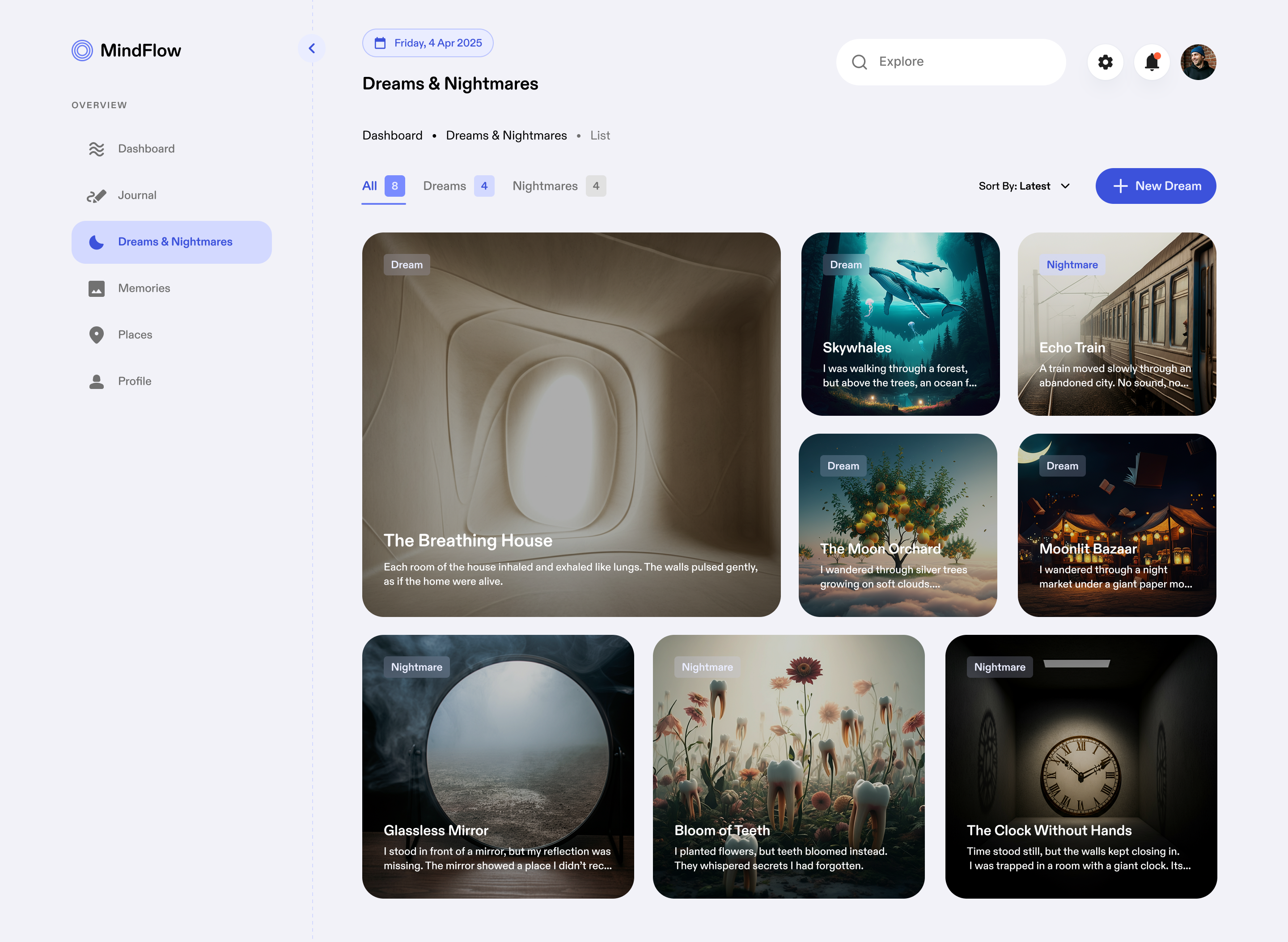Click the page heading Dreams & Nightmares
This screenshot has width=1288, height=942.
(450, 84)
